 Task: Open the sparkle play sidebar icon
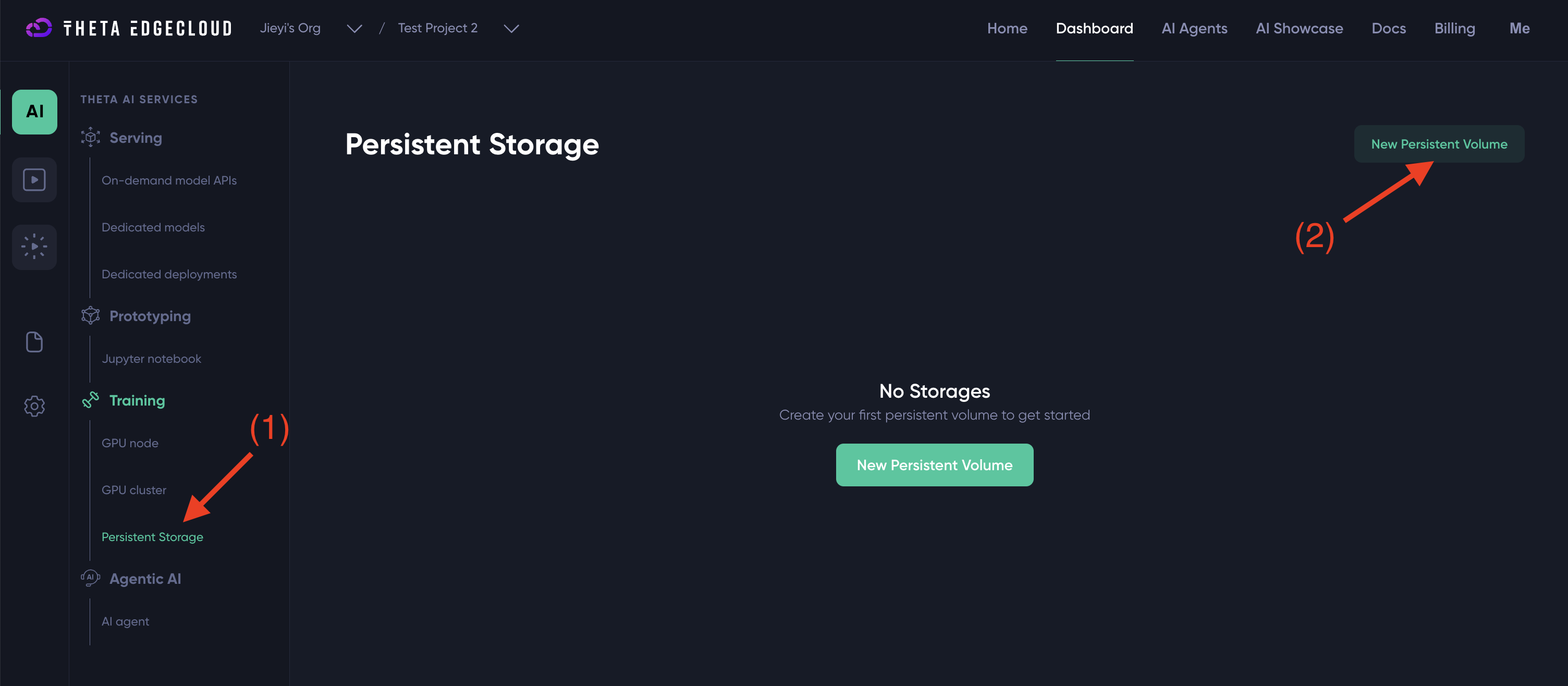[x=35, y=247]
